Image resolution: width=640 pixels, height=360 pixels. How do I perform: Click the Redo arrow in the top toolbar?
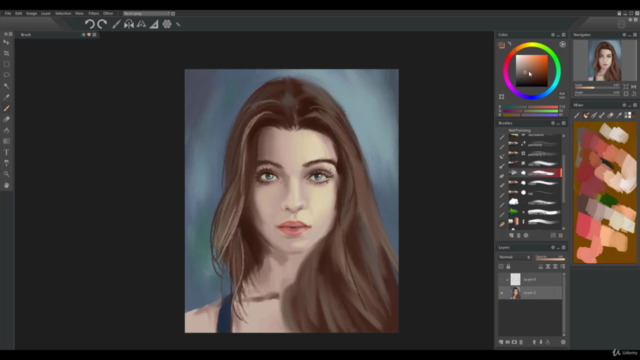click(x=102, y=24)
